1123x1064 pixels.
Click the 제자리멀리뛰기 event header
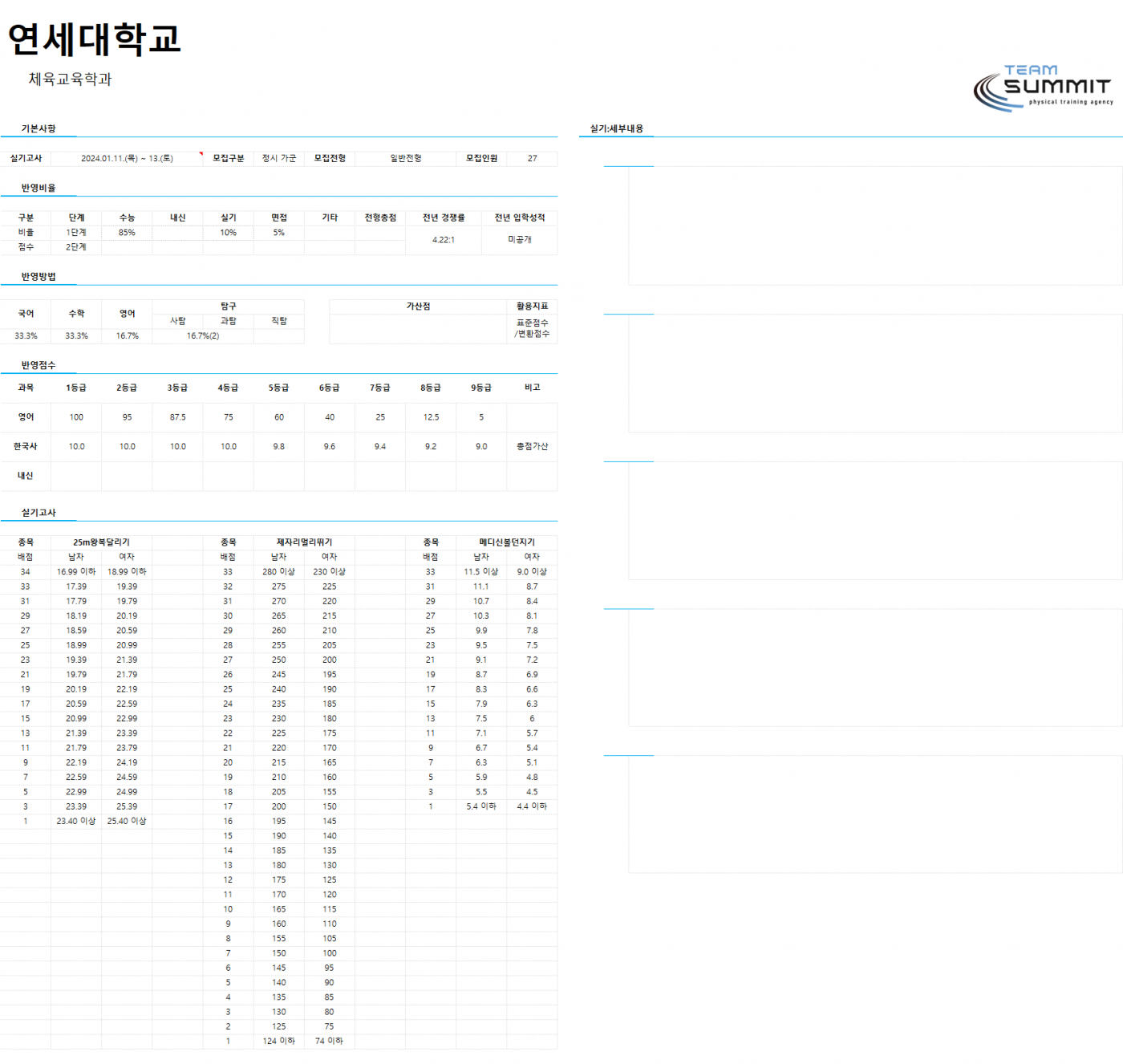(x=304, y=542)
